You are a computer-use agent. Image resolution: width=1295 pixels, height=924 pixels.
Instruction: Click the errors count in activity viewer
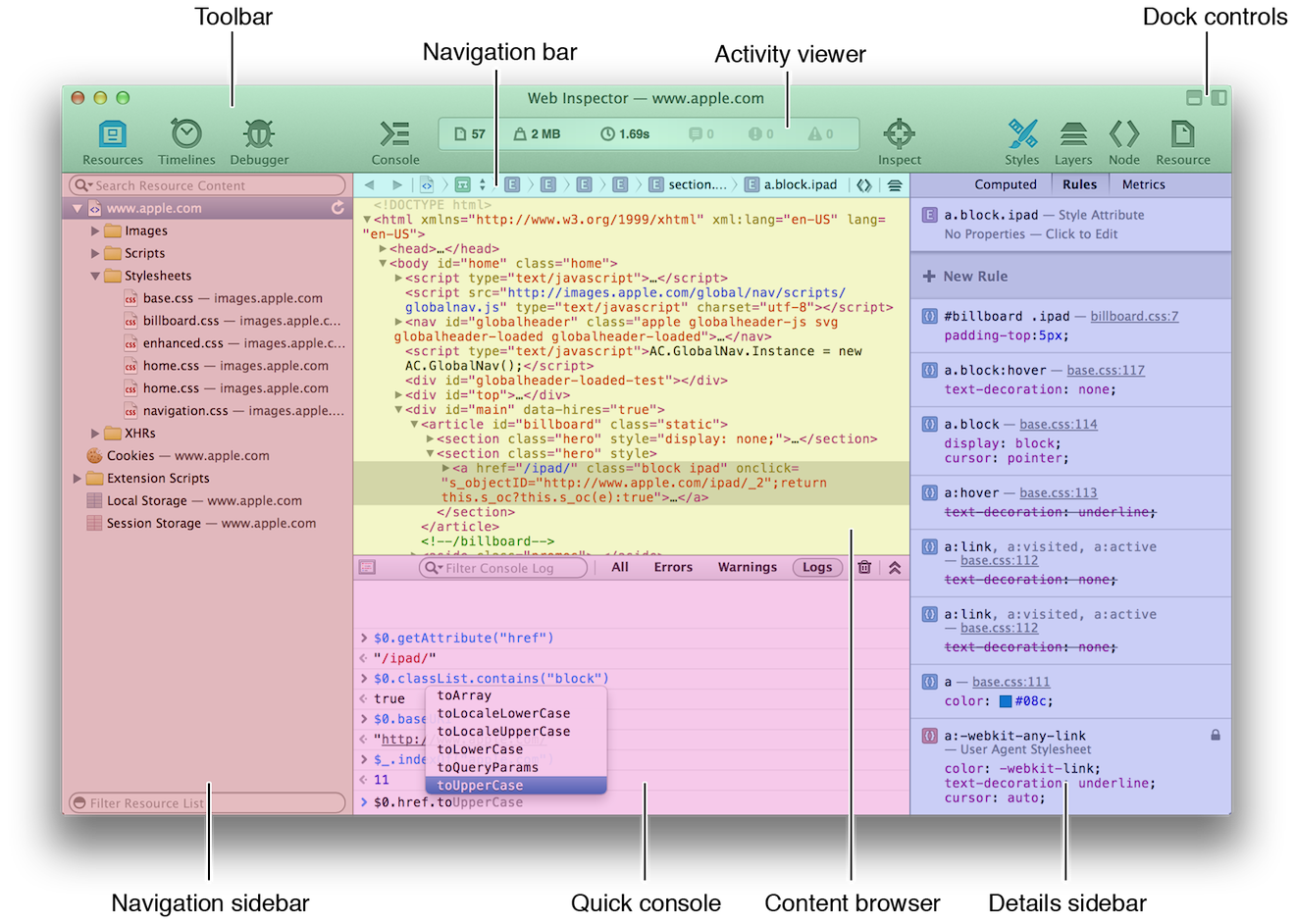761,134
